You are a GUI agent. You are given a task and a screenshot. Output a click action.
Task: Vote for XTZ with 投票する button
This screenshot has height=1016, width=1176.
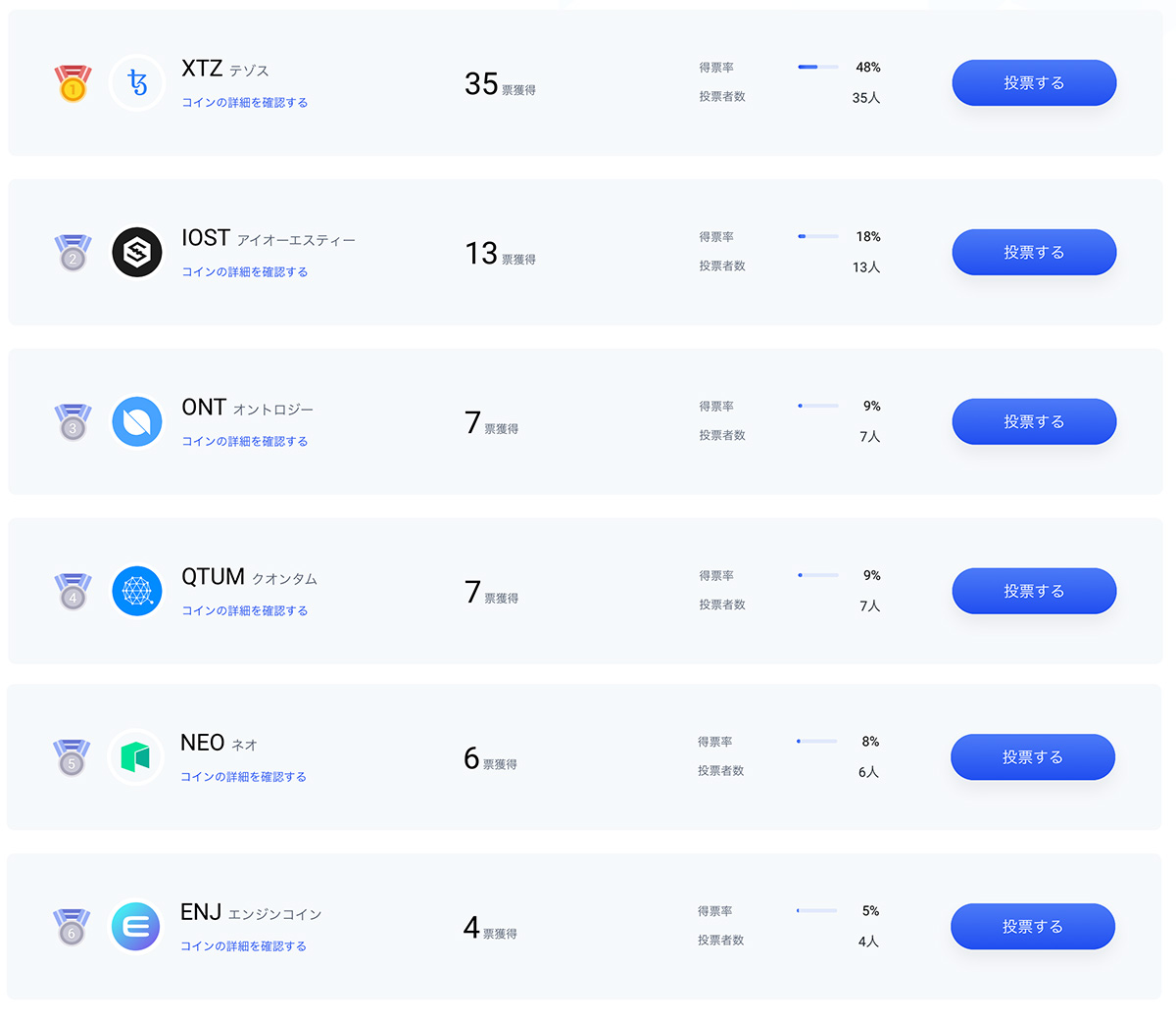coord(1034,83)
